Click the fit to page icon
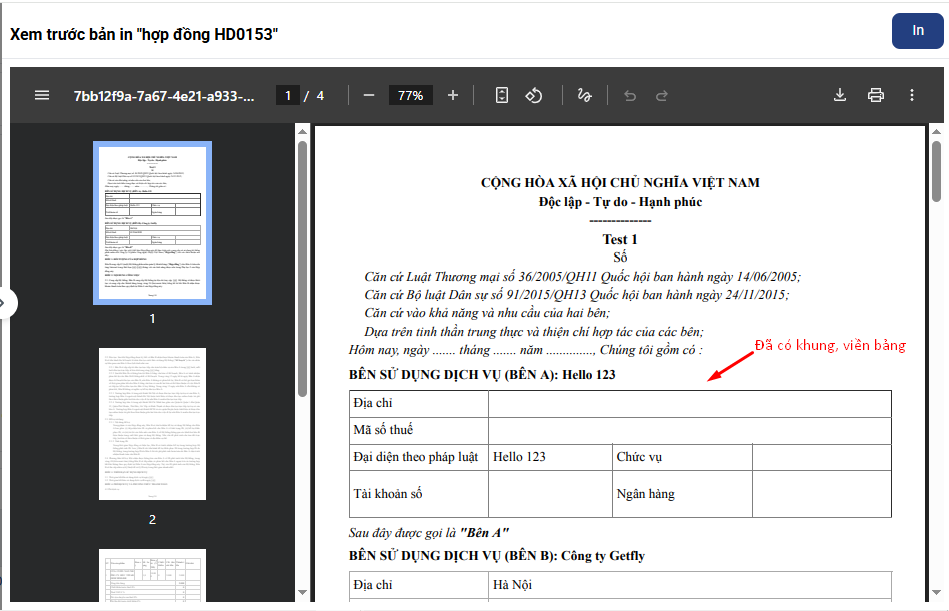Image resolution: width=949 pixels, height=611 pixels. tap(502, 95)
